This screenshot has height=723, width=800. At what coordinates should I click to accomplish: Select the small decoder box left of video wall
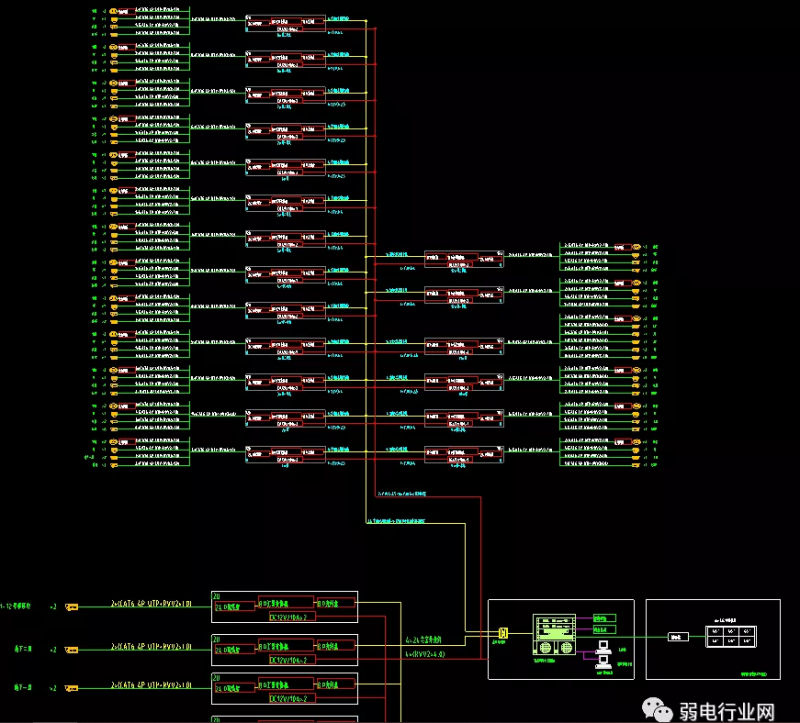pyautogui.click(x=677, y=636)
